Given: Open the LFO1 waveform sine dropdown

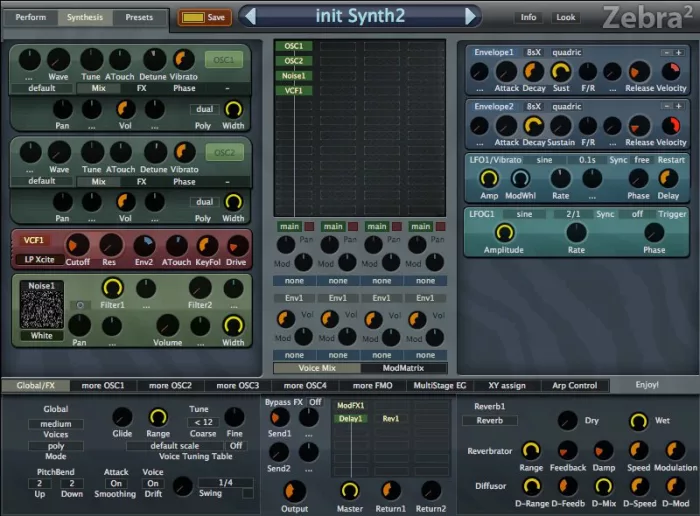Looking at the screenshot, I should click(544, 159).
